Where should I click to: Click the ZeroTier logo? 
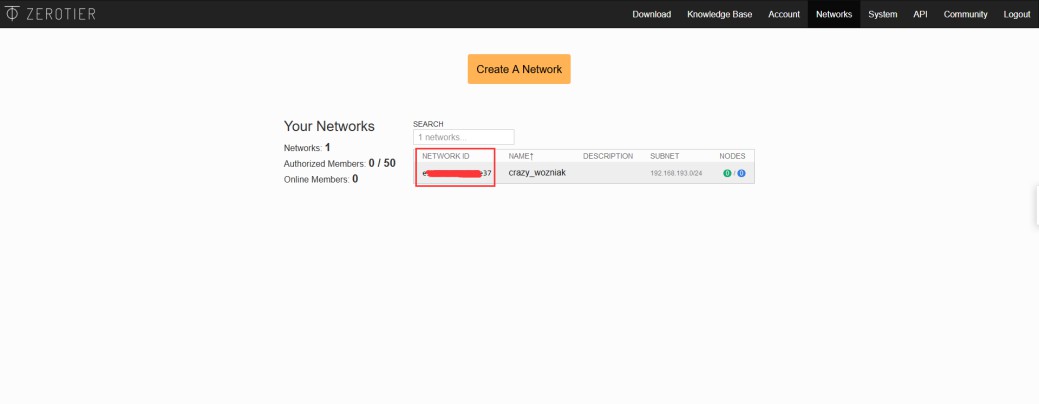(50, 14)
